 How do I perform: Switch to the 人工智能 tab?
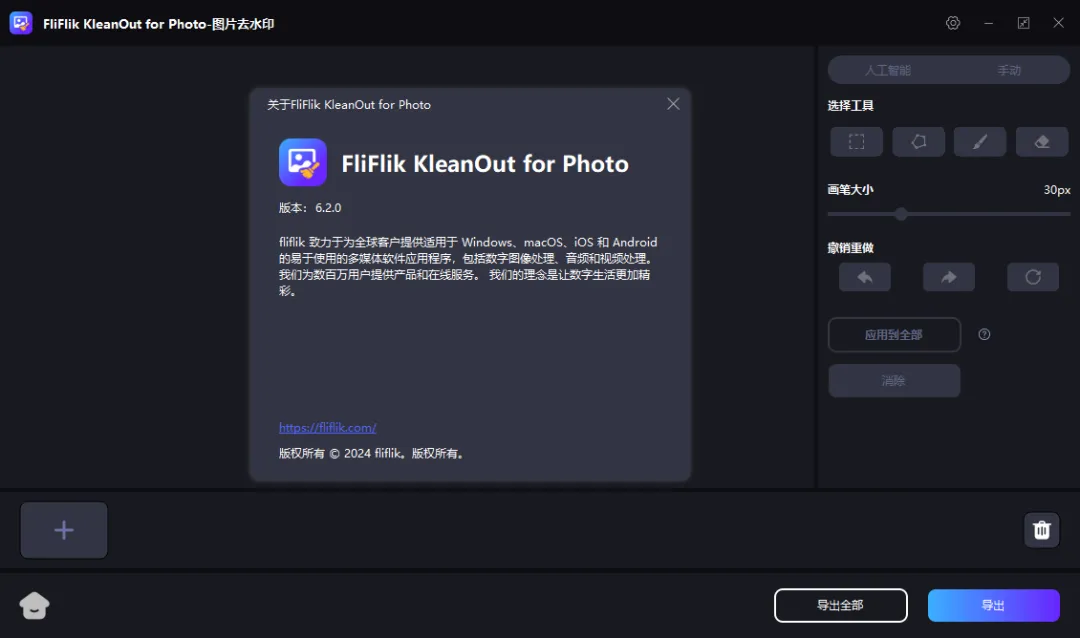click(x=888, y=70)
